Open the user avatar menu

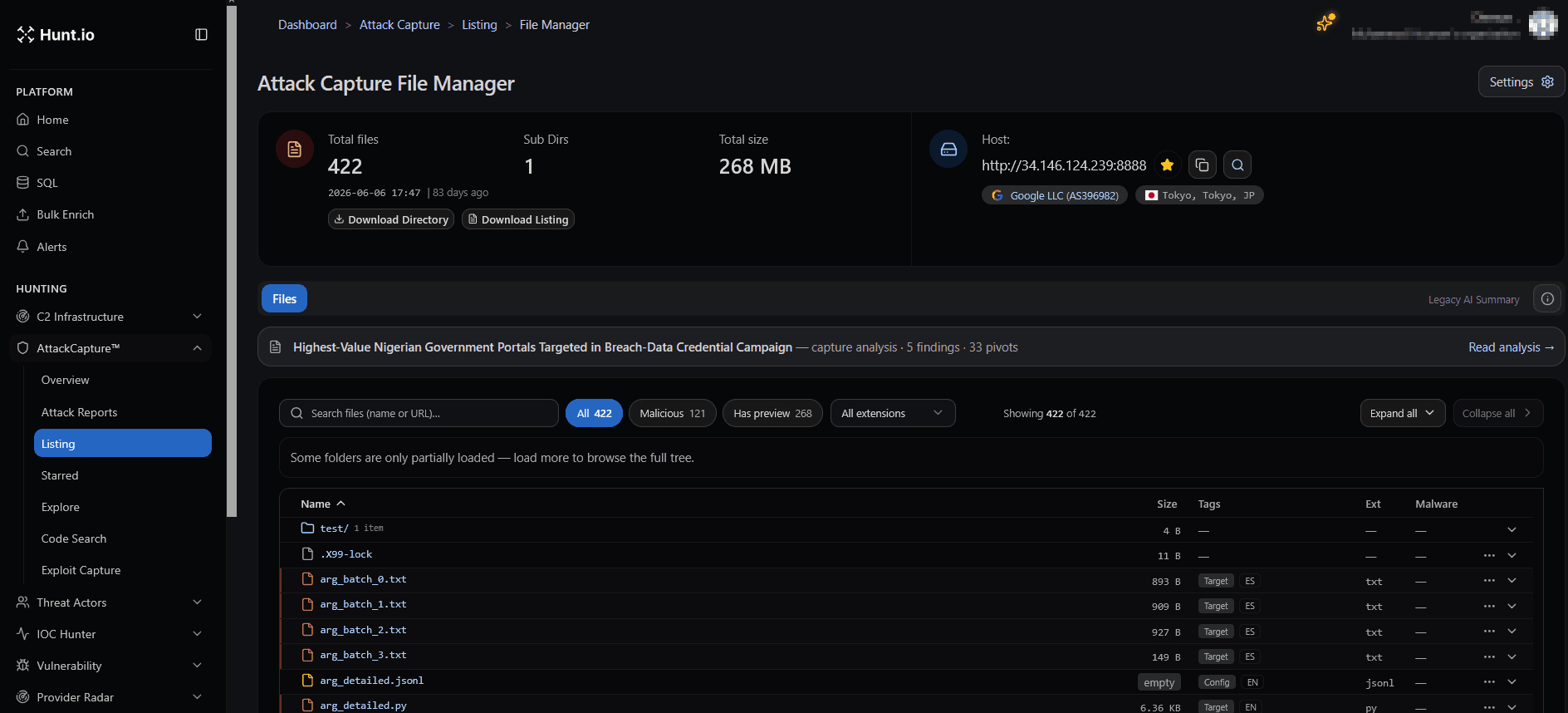coord(1542,23)
